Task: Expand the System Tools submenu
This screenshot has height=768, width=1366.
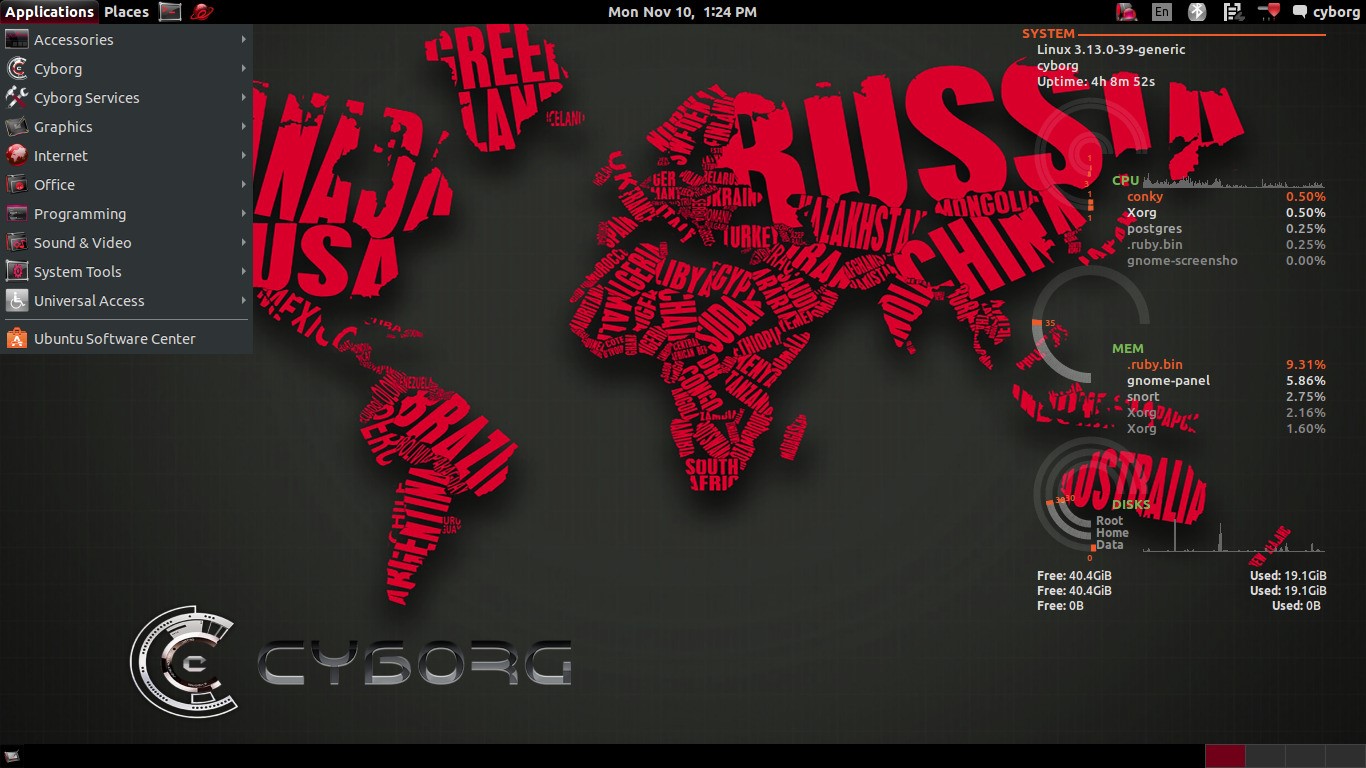Action: tap(78, 271)
